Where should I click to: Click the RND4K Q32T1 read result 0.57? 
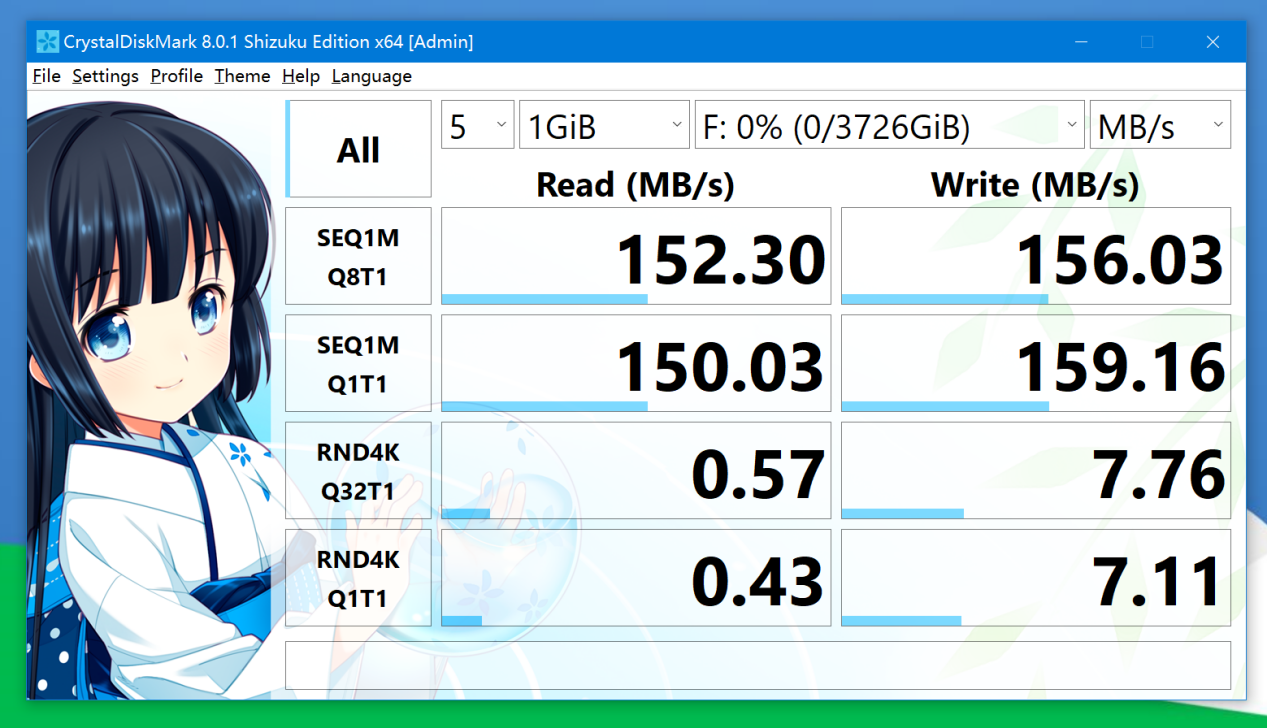pyautogui.click(x=636, y=471)
